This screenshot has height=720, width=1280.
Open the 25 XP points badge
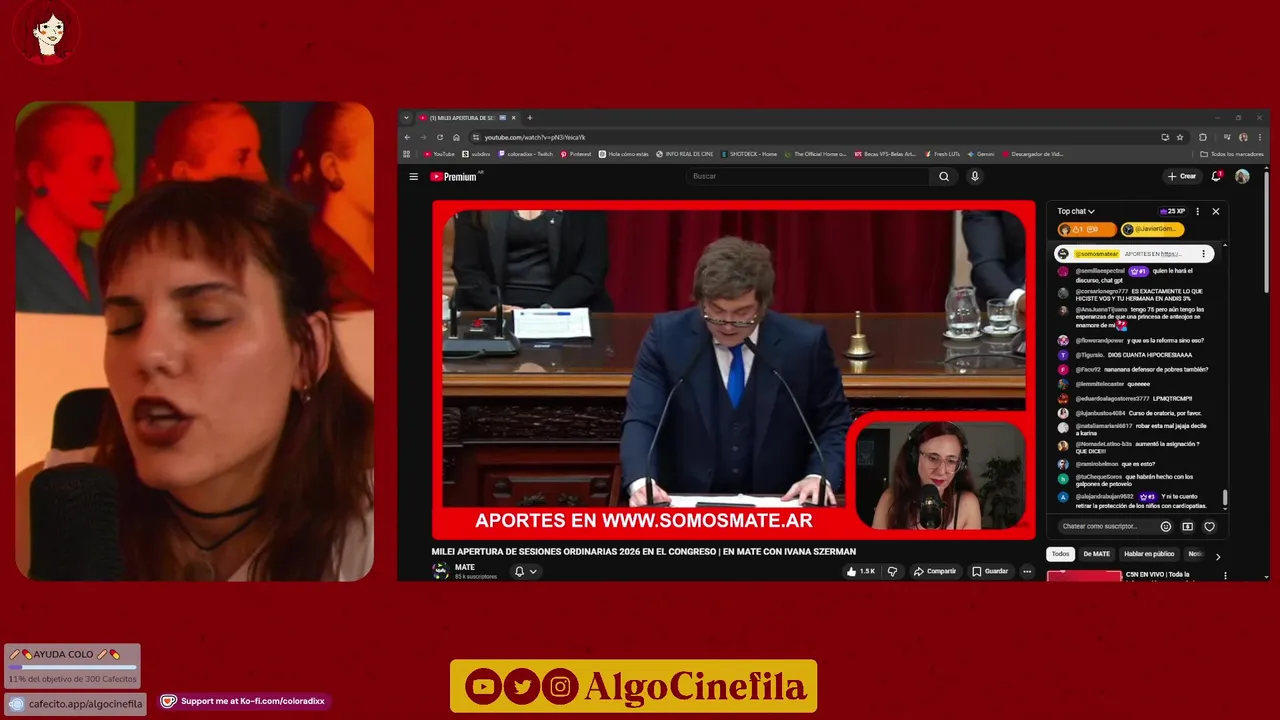click(x=1172, y=211)
